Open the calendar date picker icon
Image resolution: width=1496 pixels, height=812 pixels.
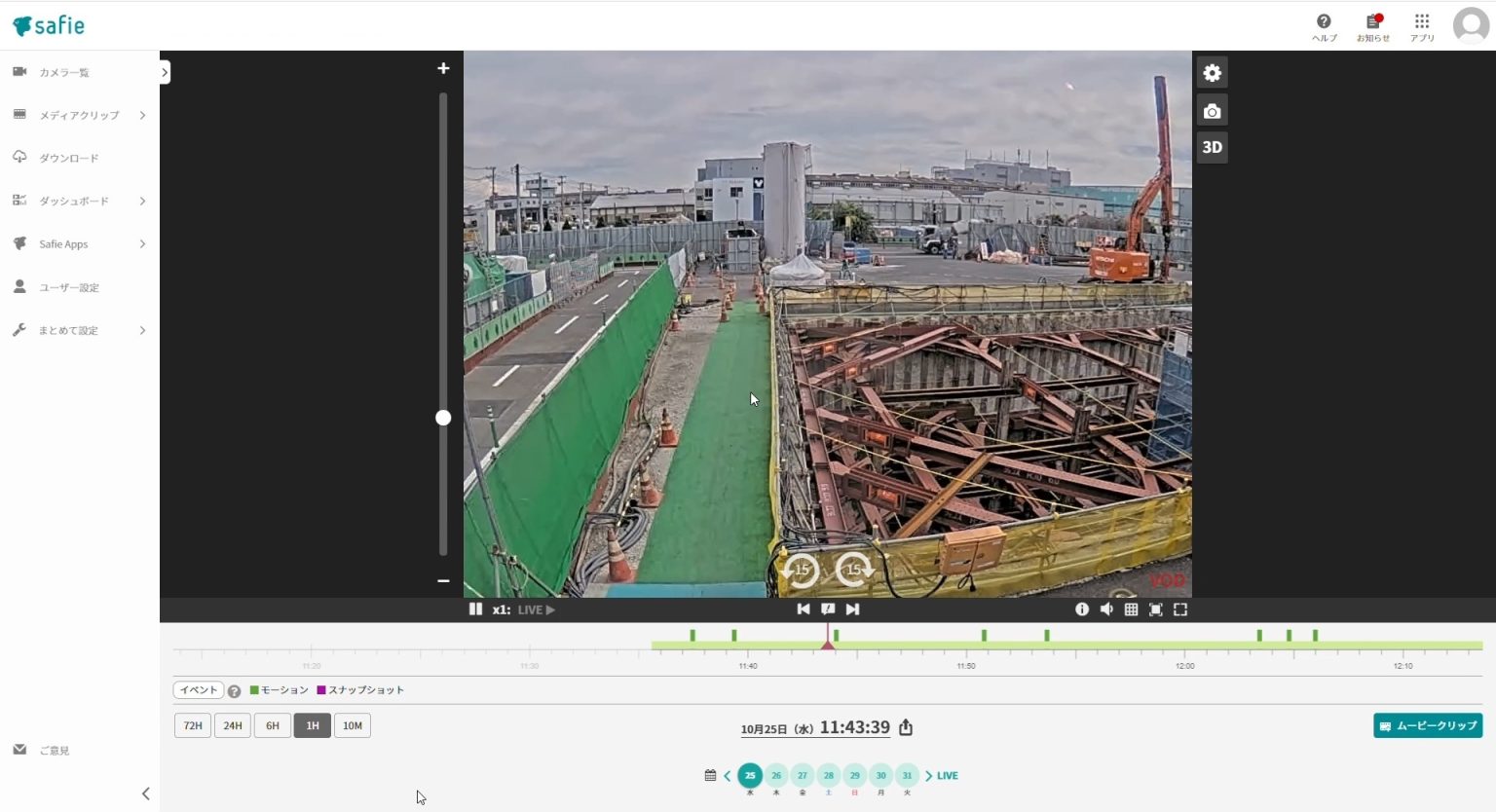click(712, 775)
